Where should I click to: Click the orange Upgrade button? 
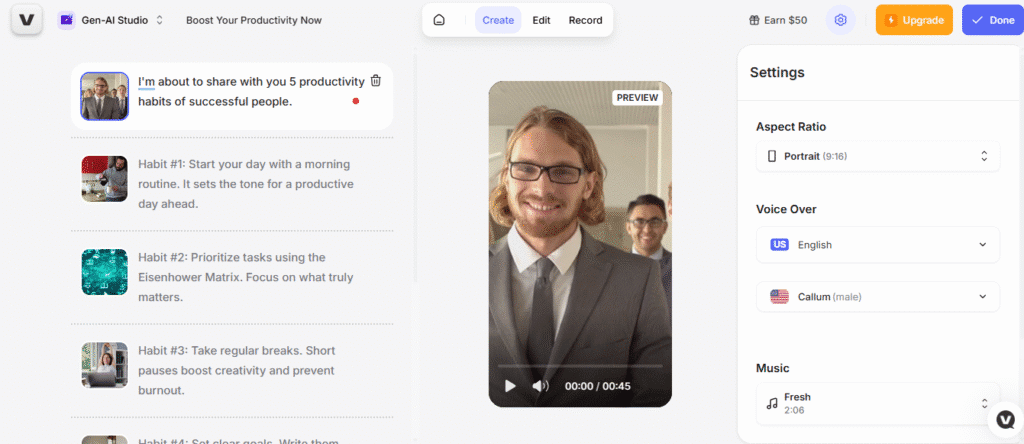click(914, 20)
